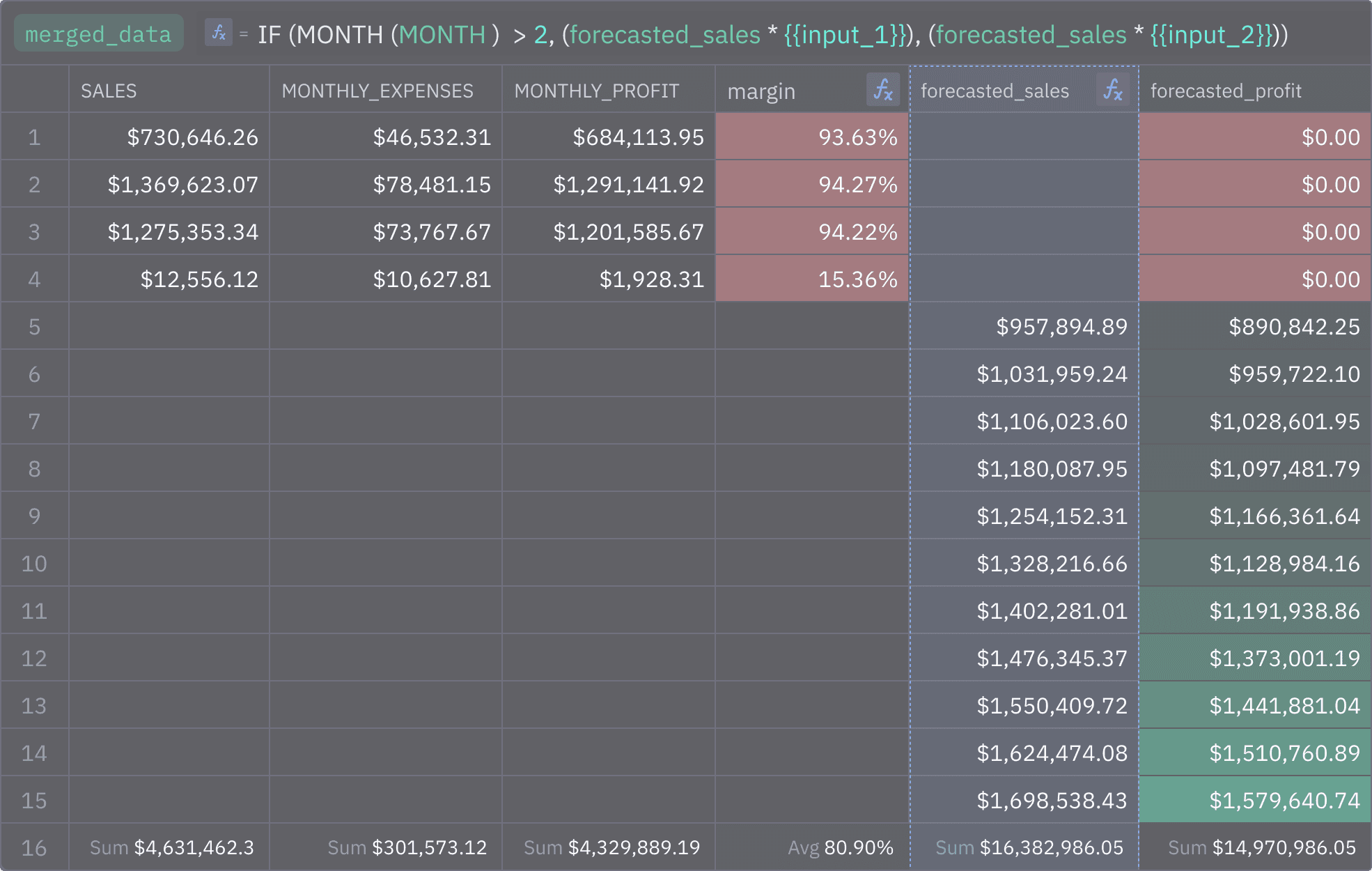Click inside the formula expression field
1372x871 pixels.
(x=772, y=34)
